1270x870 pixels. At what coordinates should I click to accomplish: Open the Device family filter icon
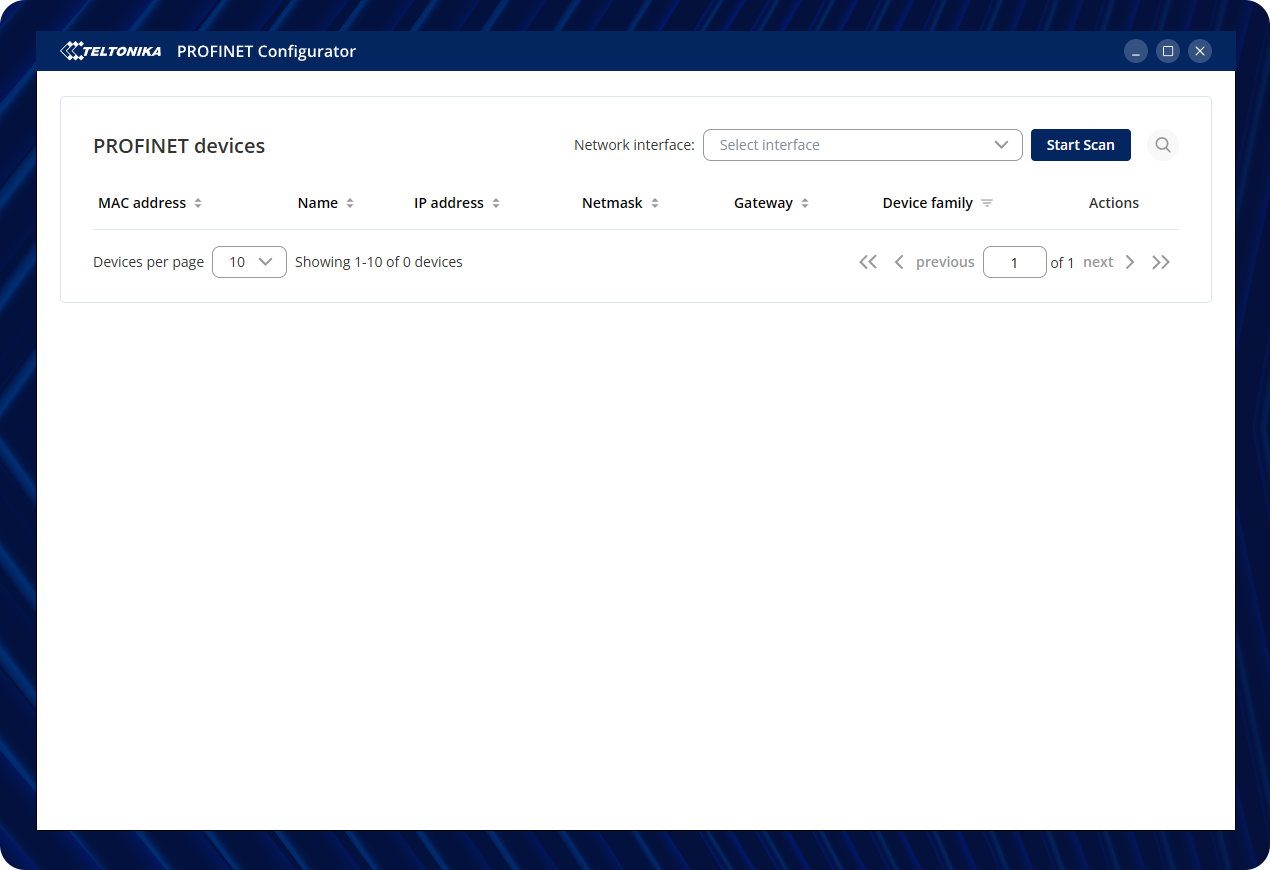987,203
